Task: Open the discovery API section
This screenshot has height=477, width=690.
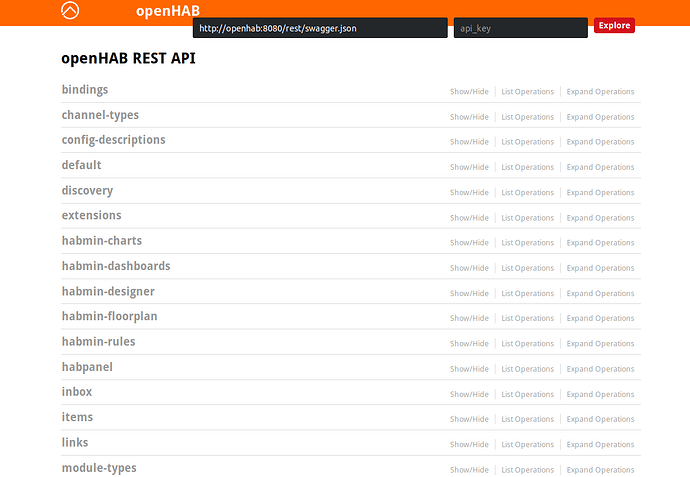Action: tap(88, 191)
